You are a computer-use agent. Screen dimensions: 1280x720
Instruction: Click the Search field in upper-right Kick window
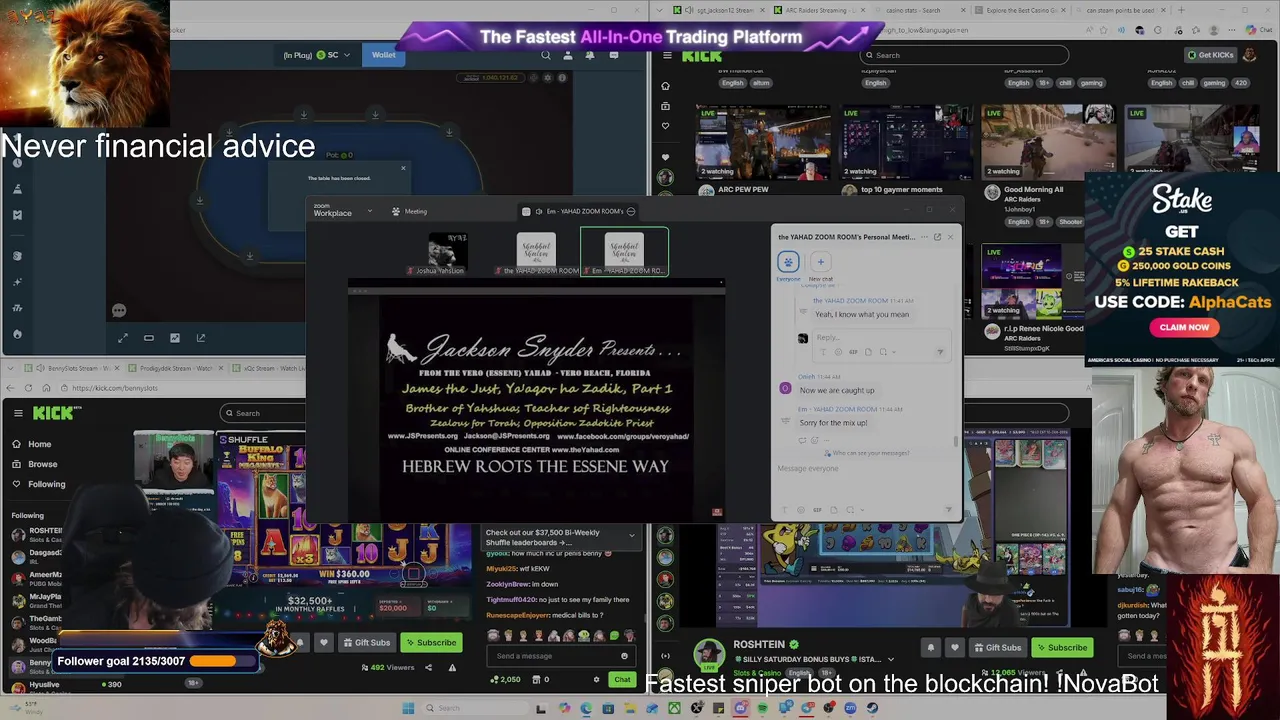click(964, 55)
